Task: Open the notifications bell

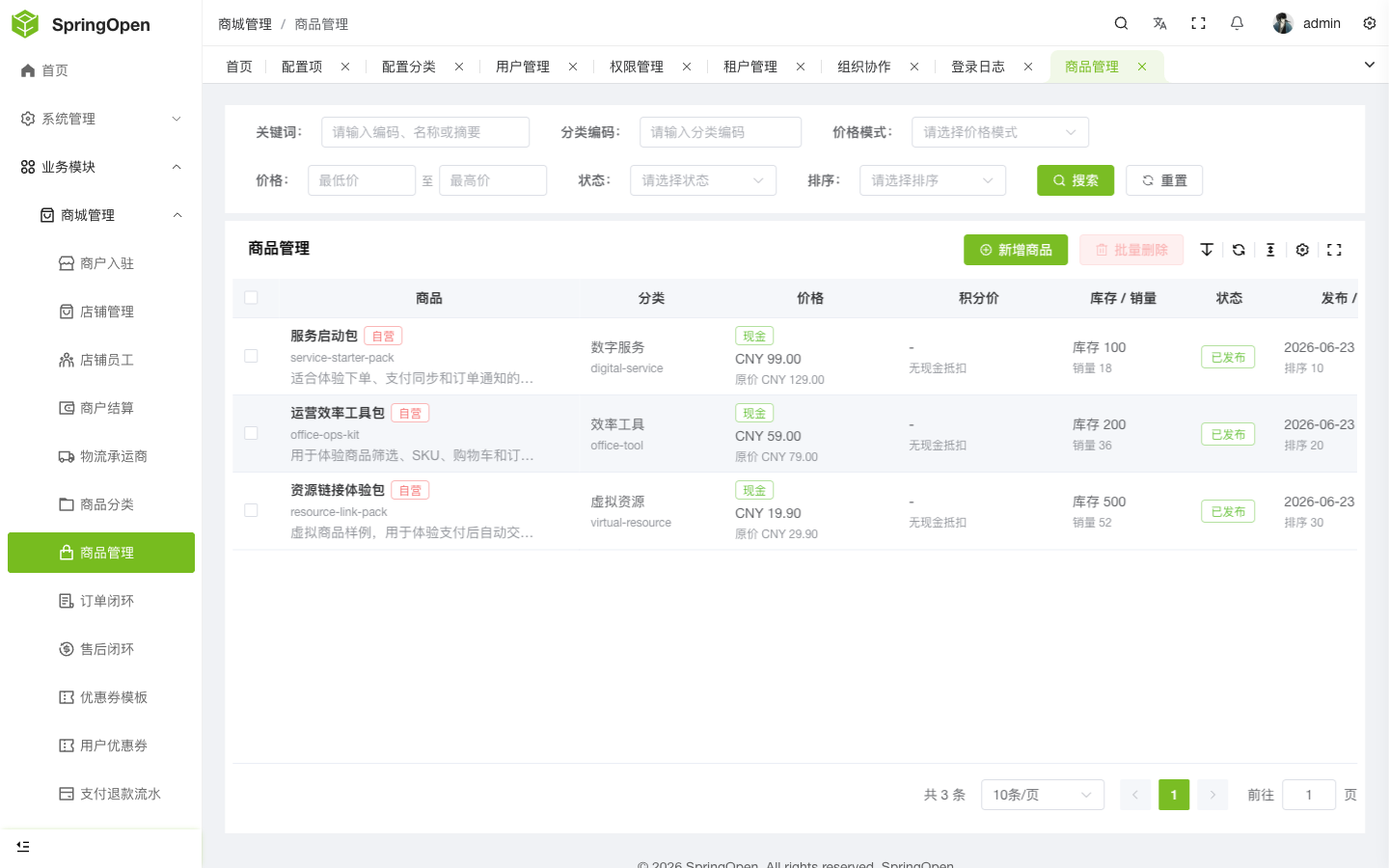Action: point(1237,23)
